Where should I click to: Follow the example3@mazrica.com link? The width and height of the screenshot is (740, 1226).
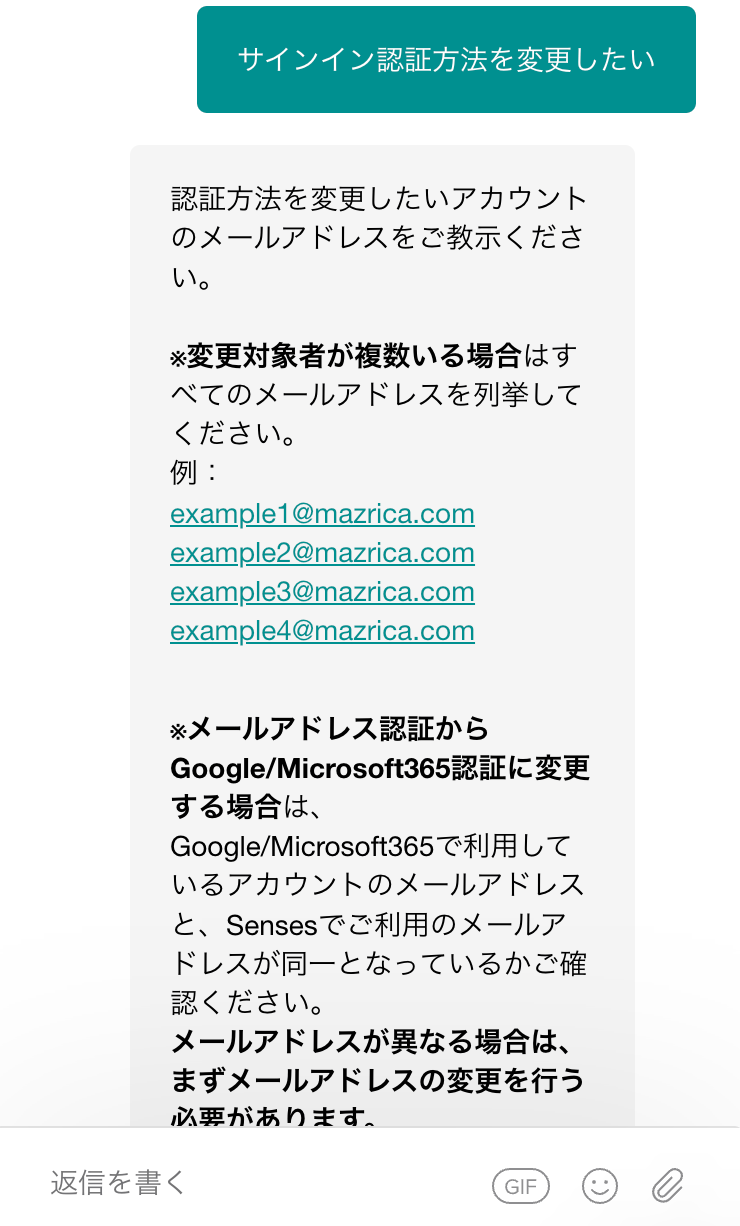pos(322,592)
